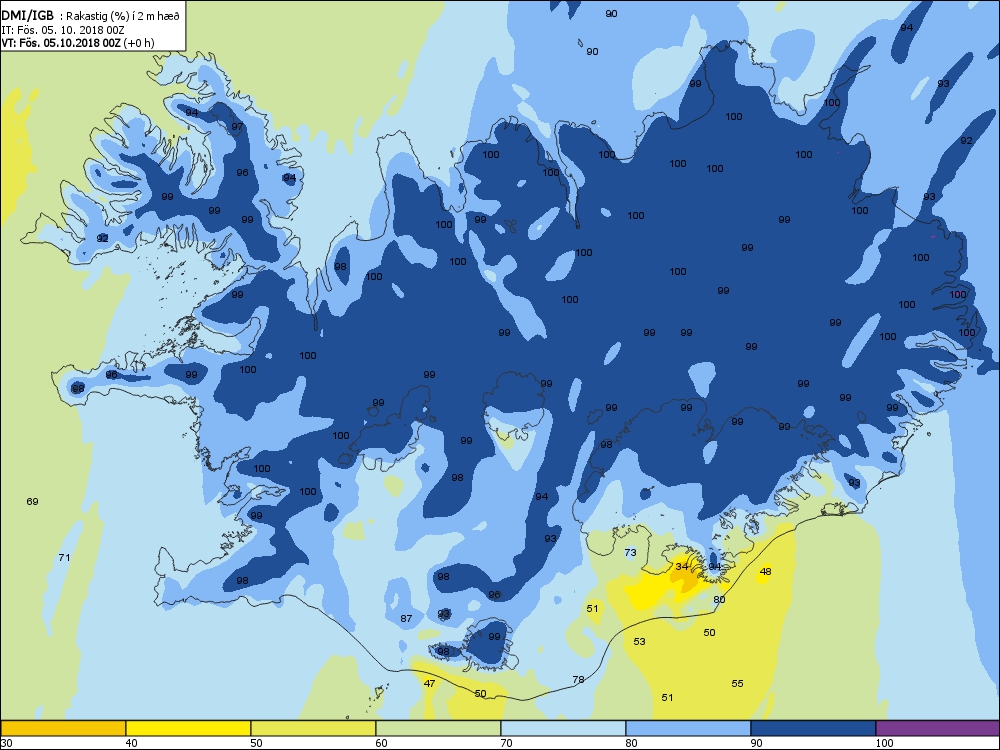
Task: Click the 'VT: Fös. 05.10.2018 00Z (+0 h)' line
Action: point(78,43)
